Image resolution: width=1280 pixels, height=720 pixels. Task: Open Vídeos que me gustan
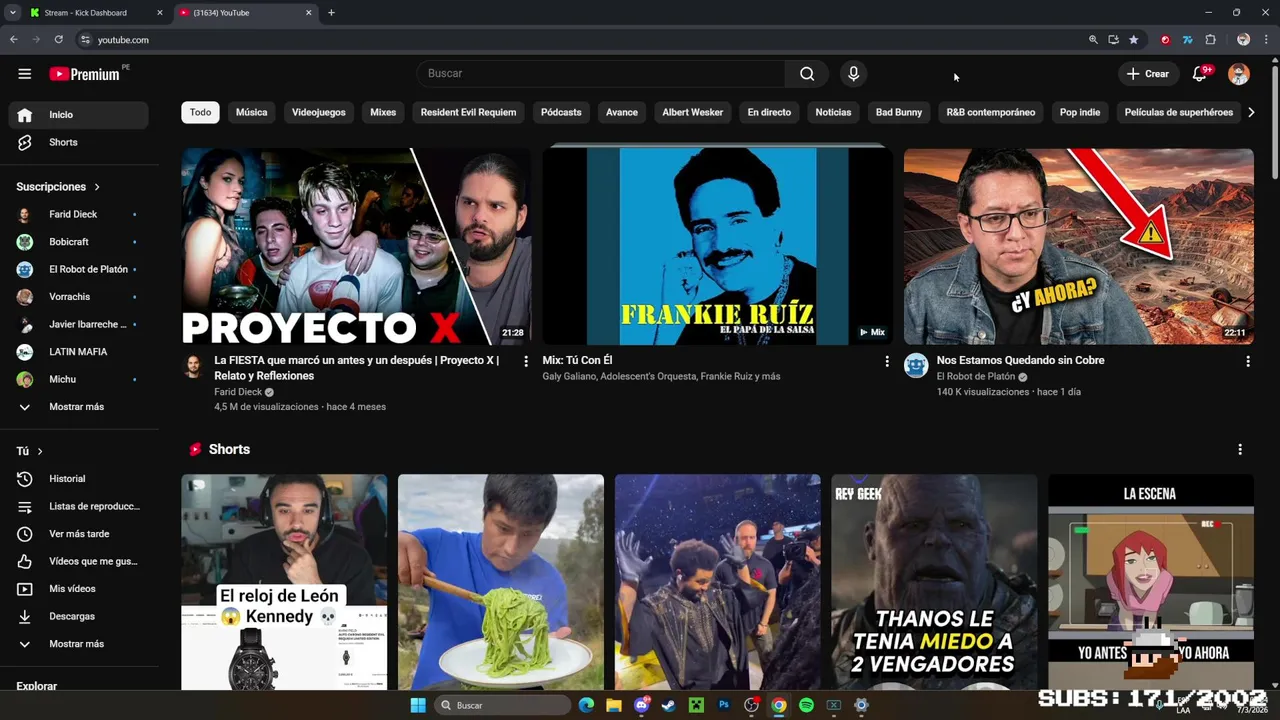tap(79, 562)
